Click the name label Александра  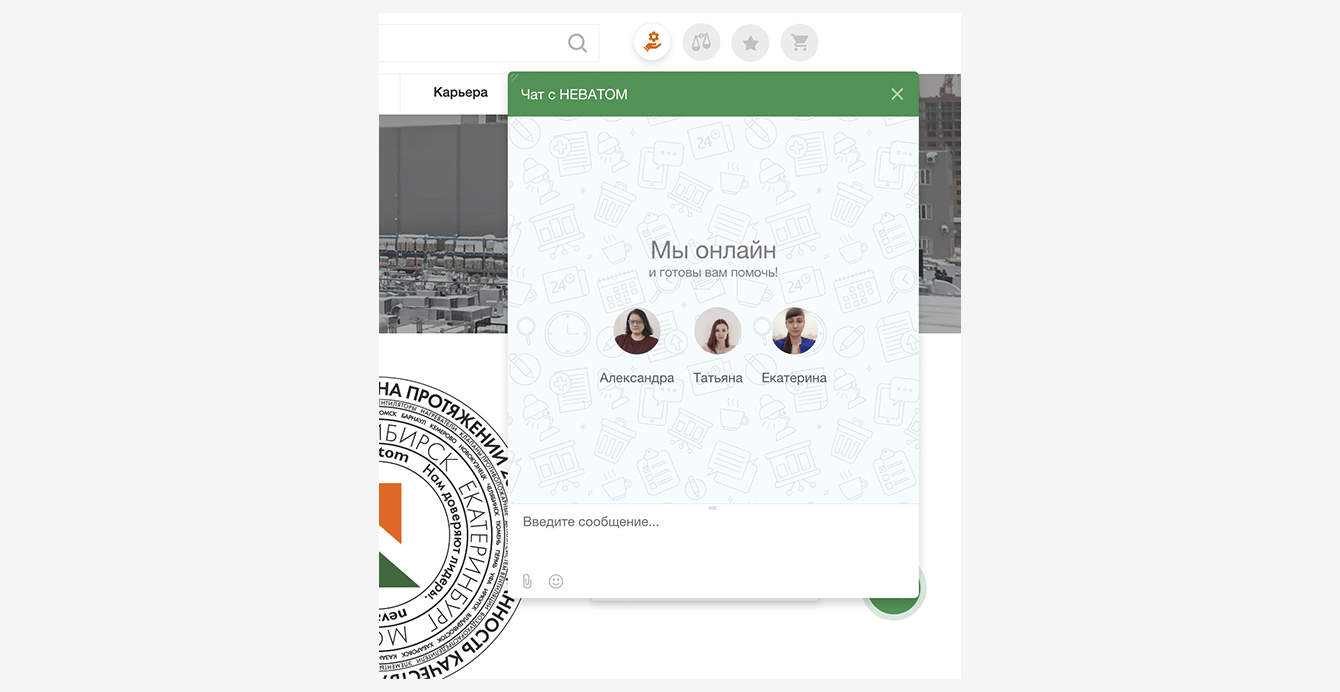click(x=637, y=378)
